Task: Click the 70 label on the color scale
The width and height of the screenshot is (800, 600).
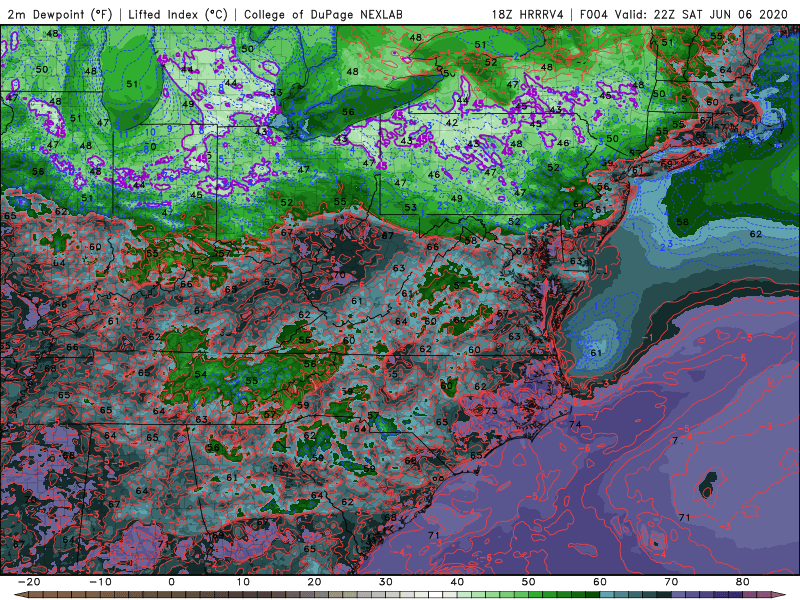Action: point(671,582)
